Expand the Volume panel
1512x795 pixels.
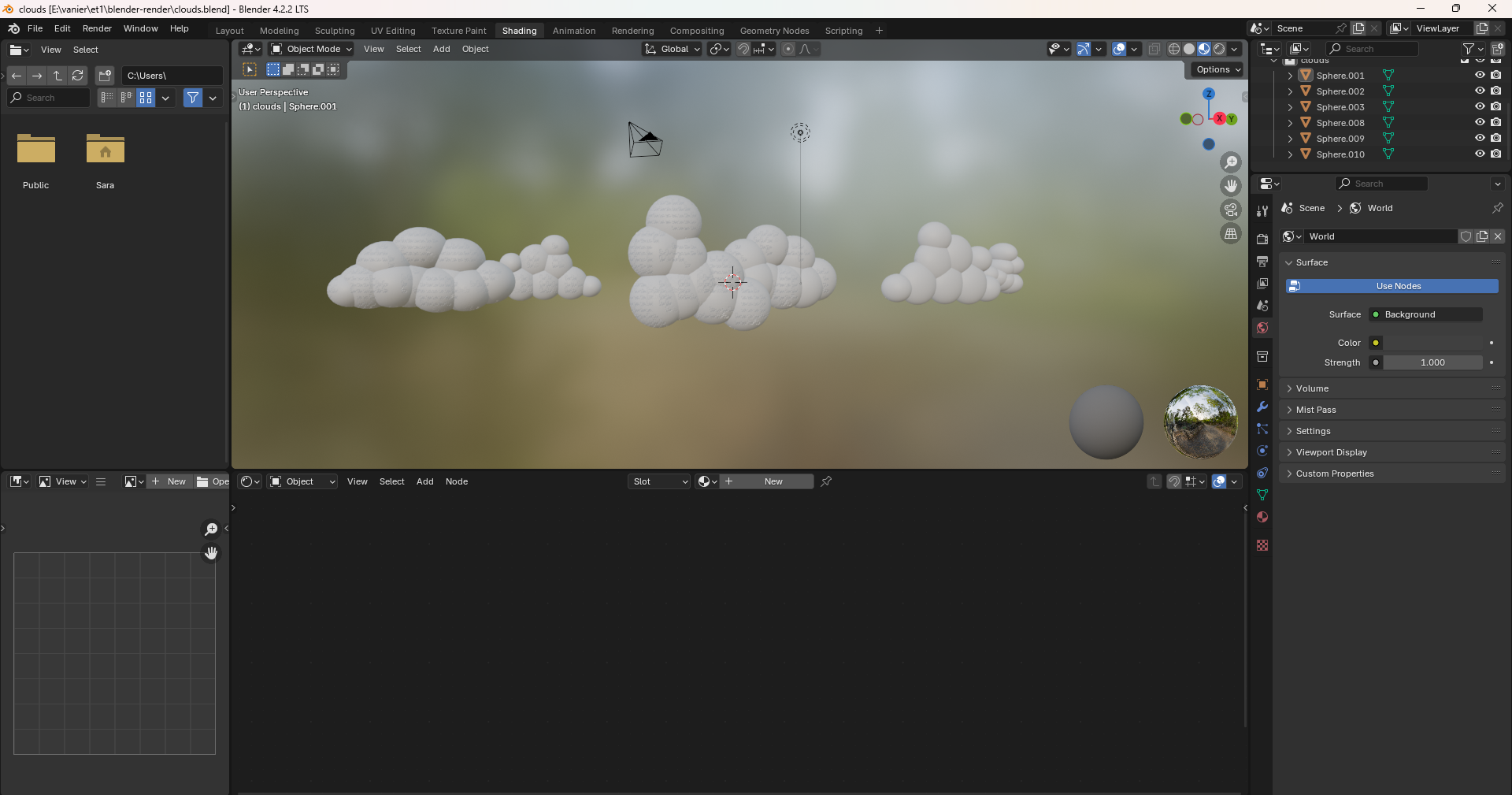1312,388
